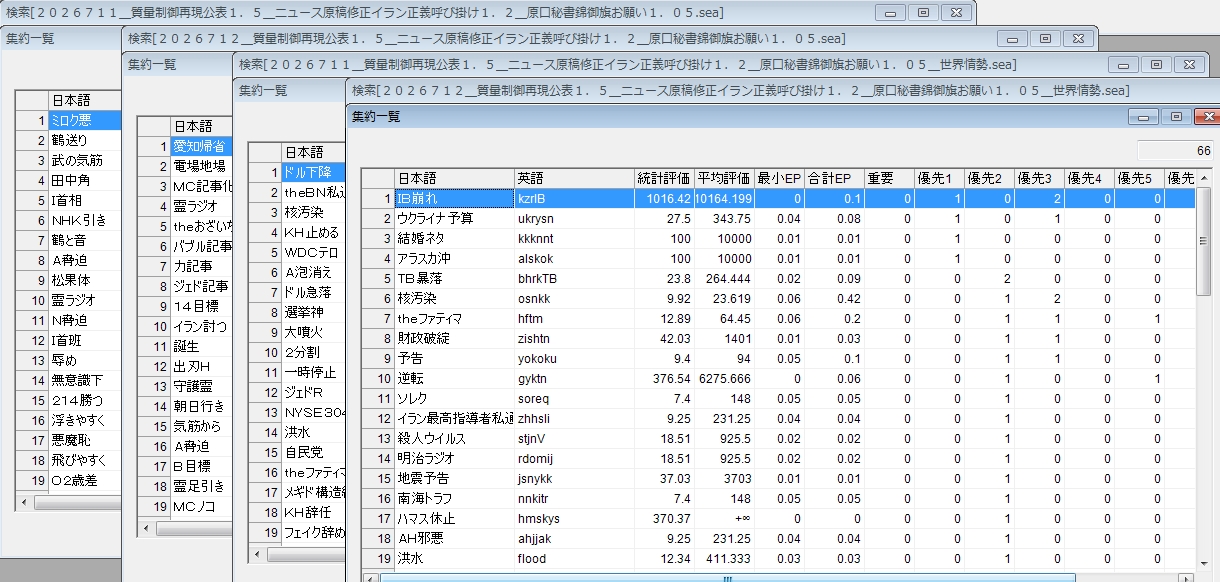The height and width of the screenshot is (582, 1220).
Task: Select the WDCテロ row
Action: 313,252
